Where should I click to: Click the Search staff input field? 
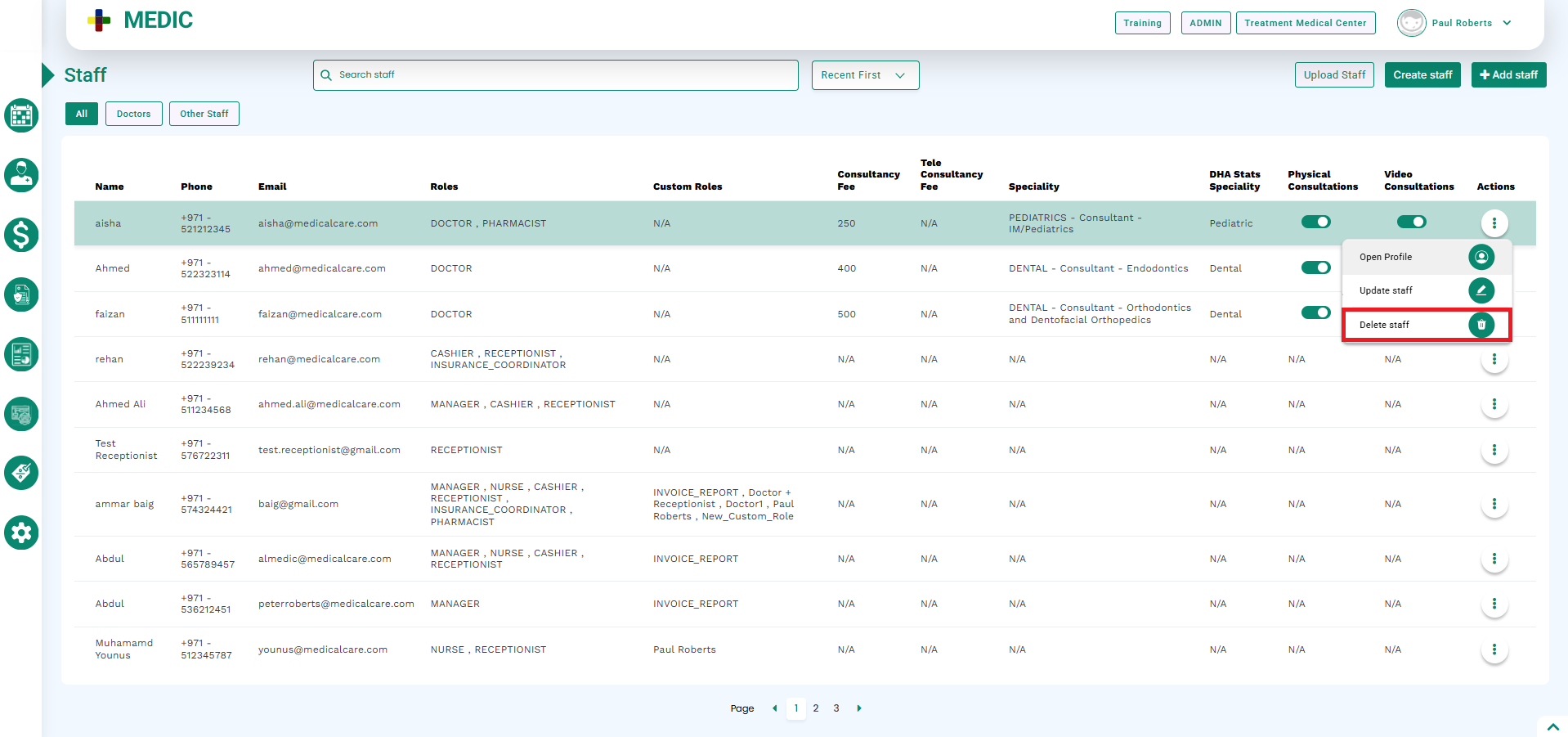556,74
